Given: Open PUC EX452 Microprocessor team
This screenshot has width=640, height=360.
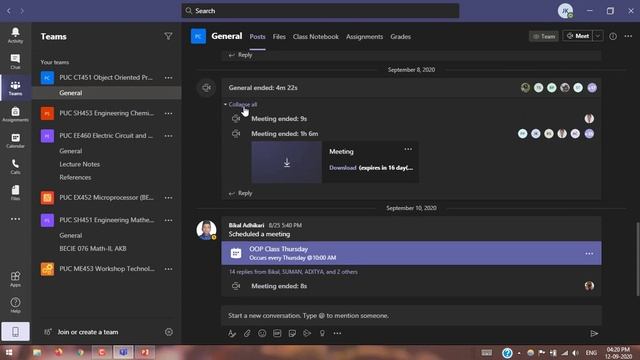Looking at the screenshot, I should click(106, 198).
